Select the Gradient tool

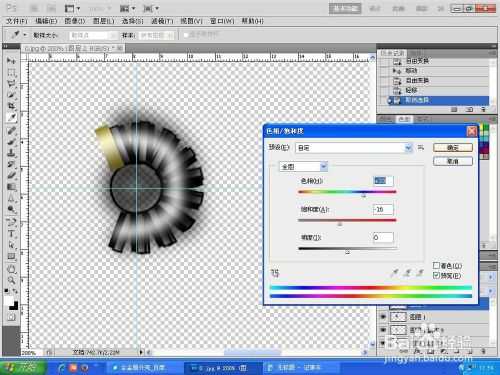tap(11, 187)
